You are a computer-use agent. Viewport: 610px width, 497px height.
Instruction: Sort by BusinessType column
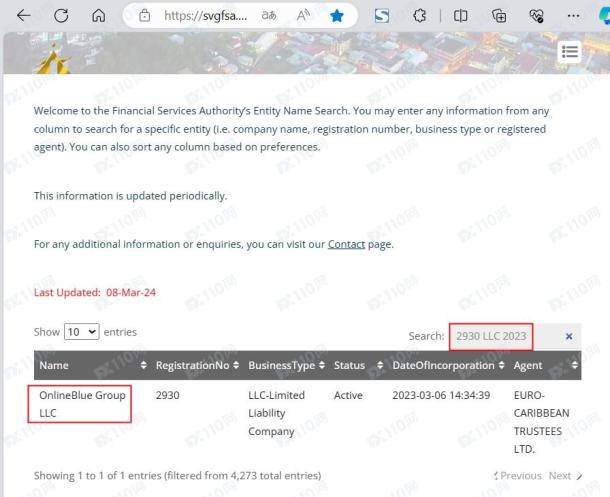[286, 365]
